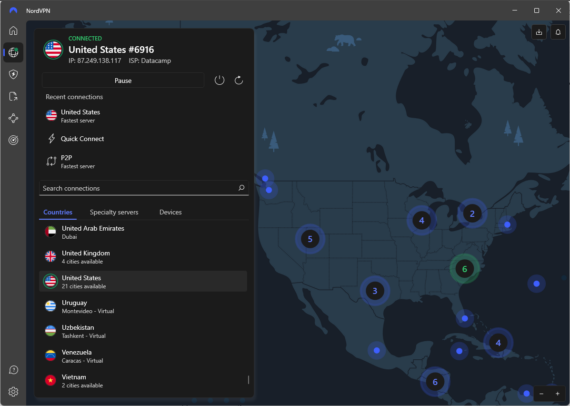Click the 2 server cluster on map
The image size is (570, 406).
coord(472,214)
